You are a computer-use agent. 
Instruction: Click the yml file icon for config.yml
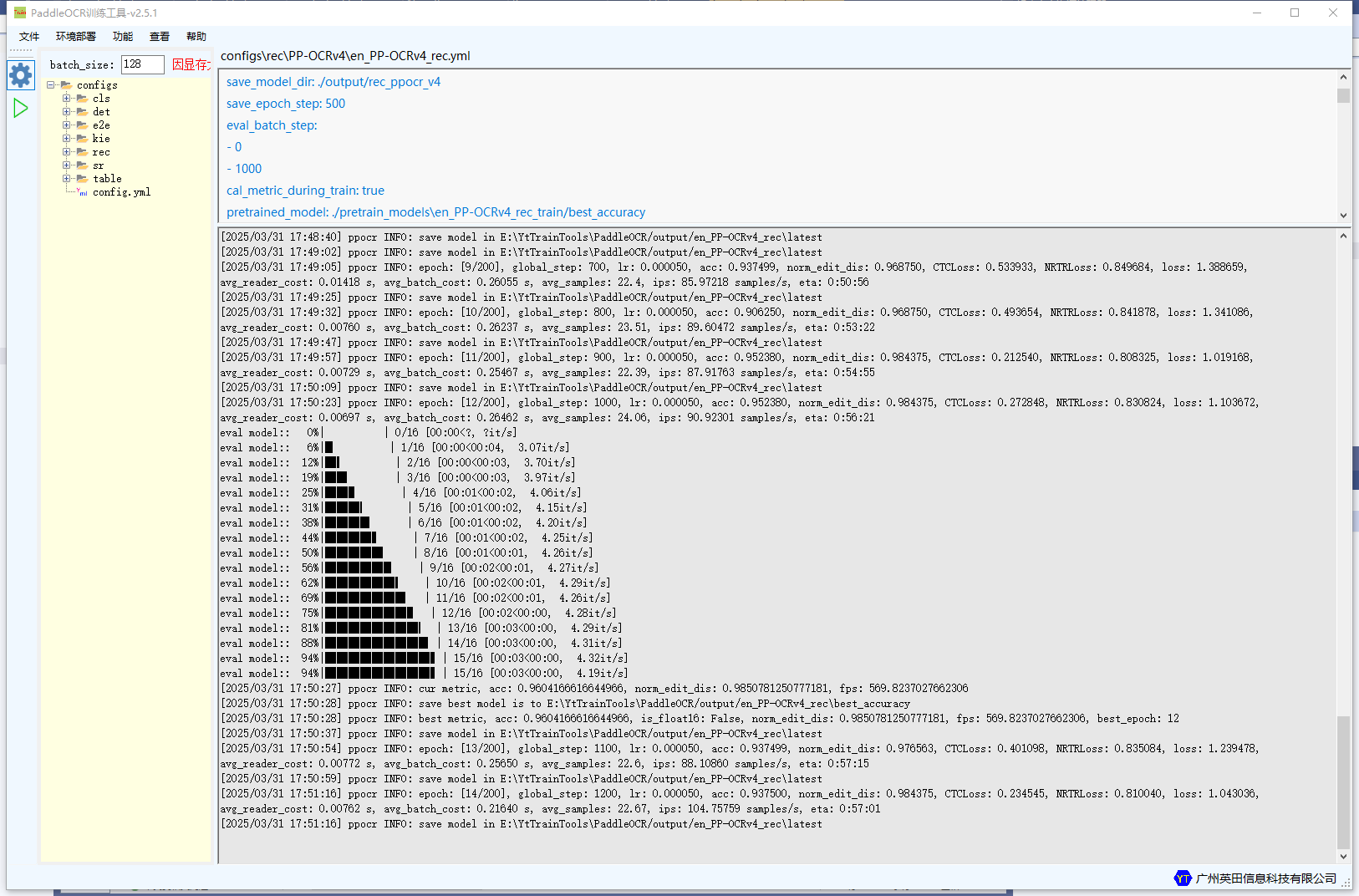[82, 192]
